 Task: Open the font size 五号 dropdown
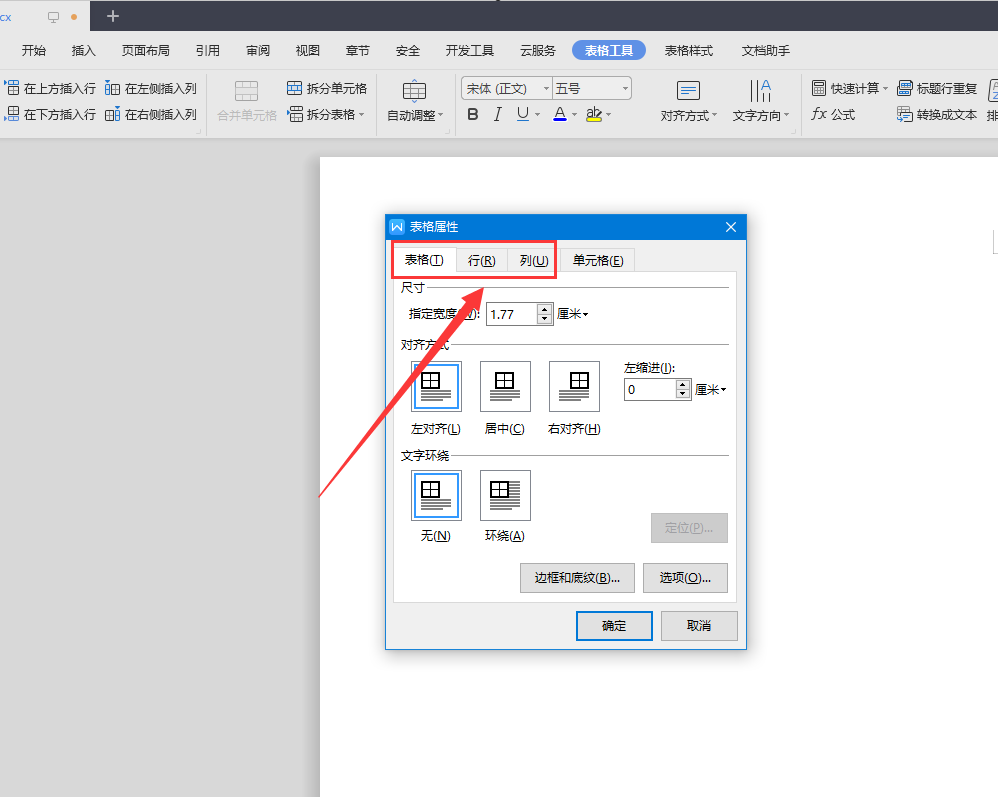coord(626,88)
